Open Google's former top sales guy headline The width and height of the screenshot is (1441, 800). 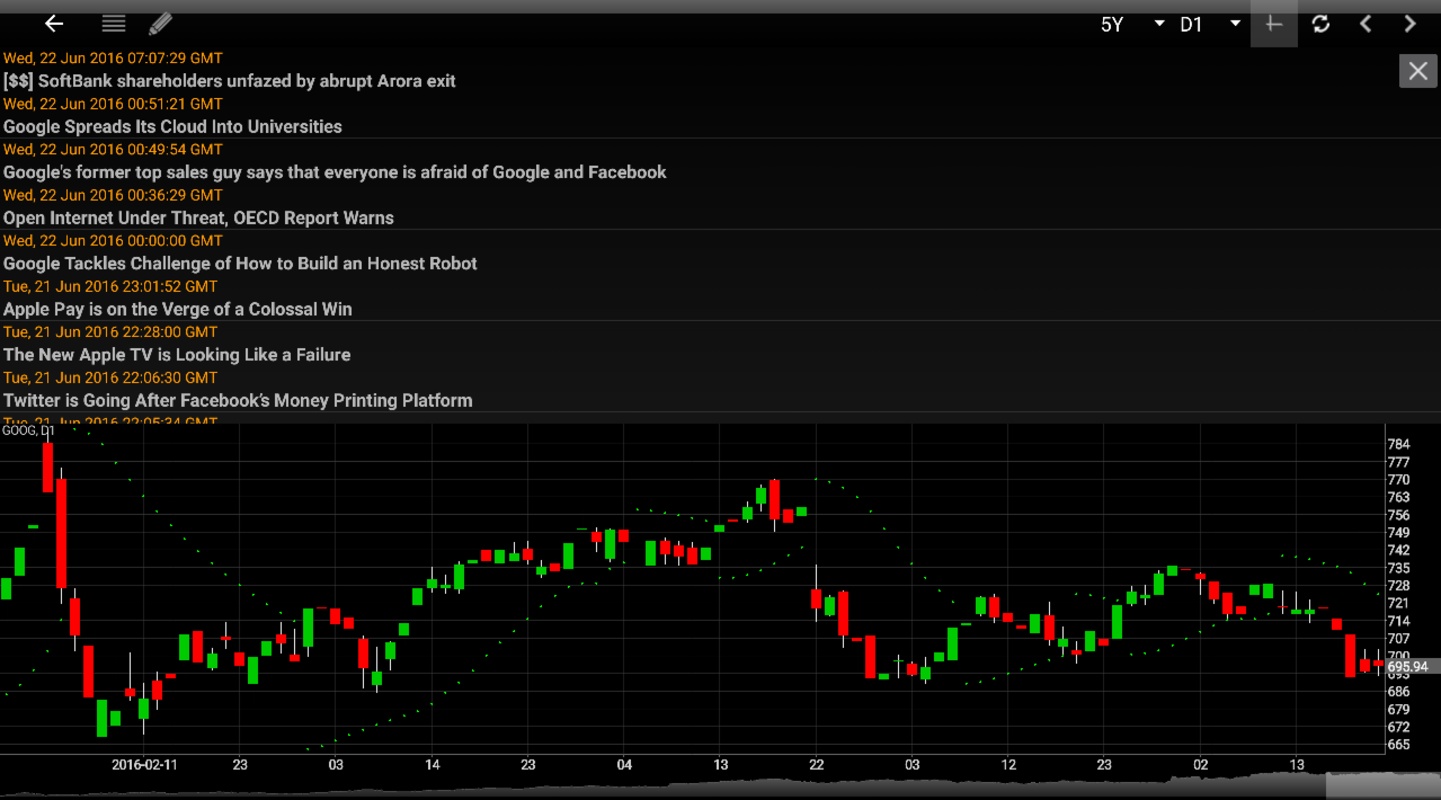[334, 172]
